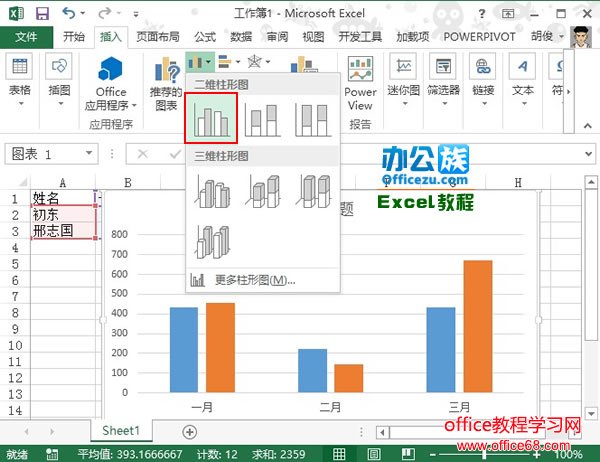Open the 文本 text group
This screenshot has height=462, width=600.
coord(522,80)
